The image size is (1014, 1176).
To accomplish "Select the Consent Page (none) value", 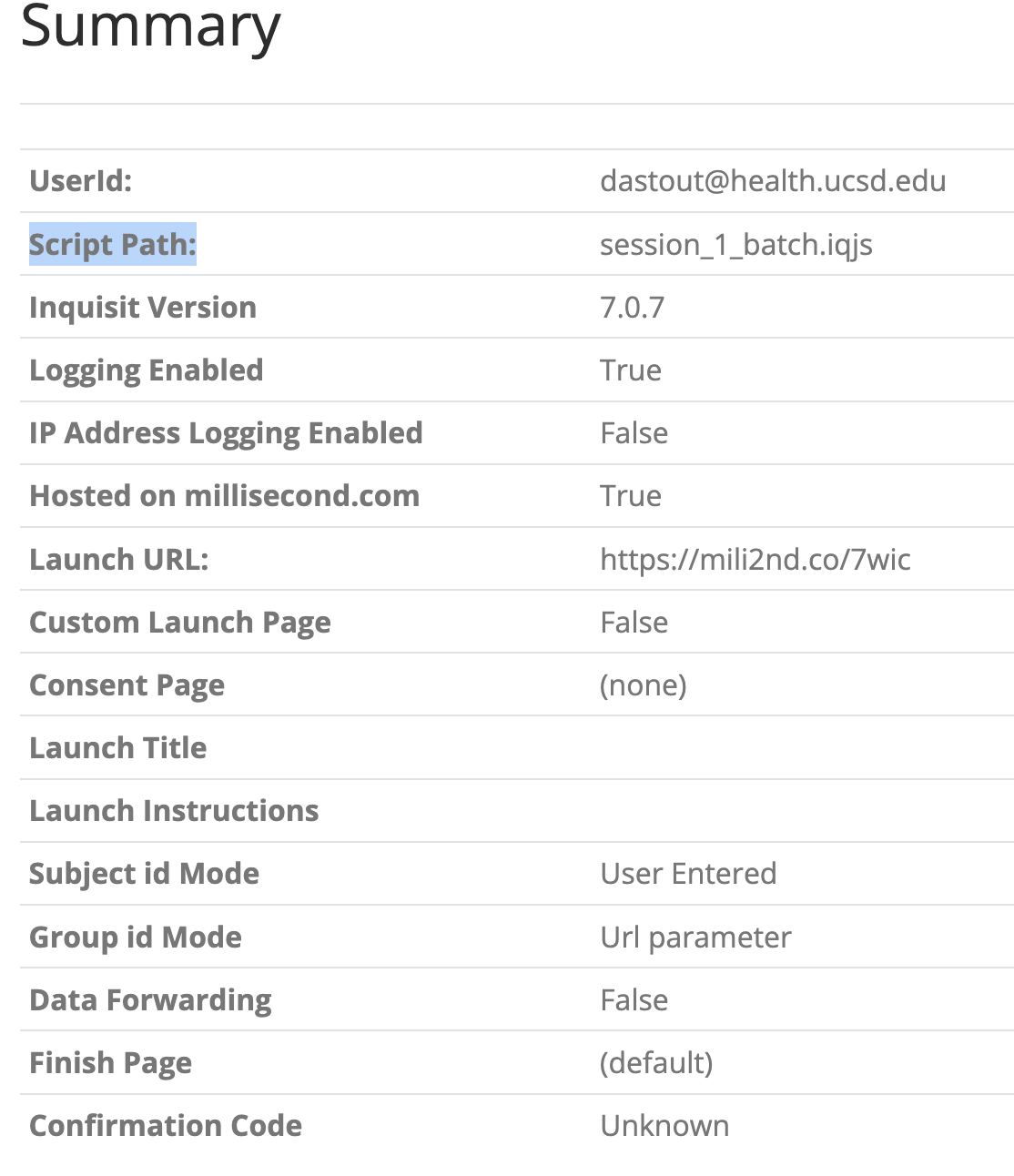I will point(644,685).
